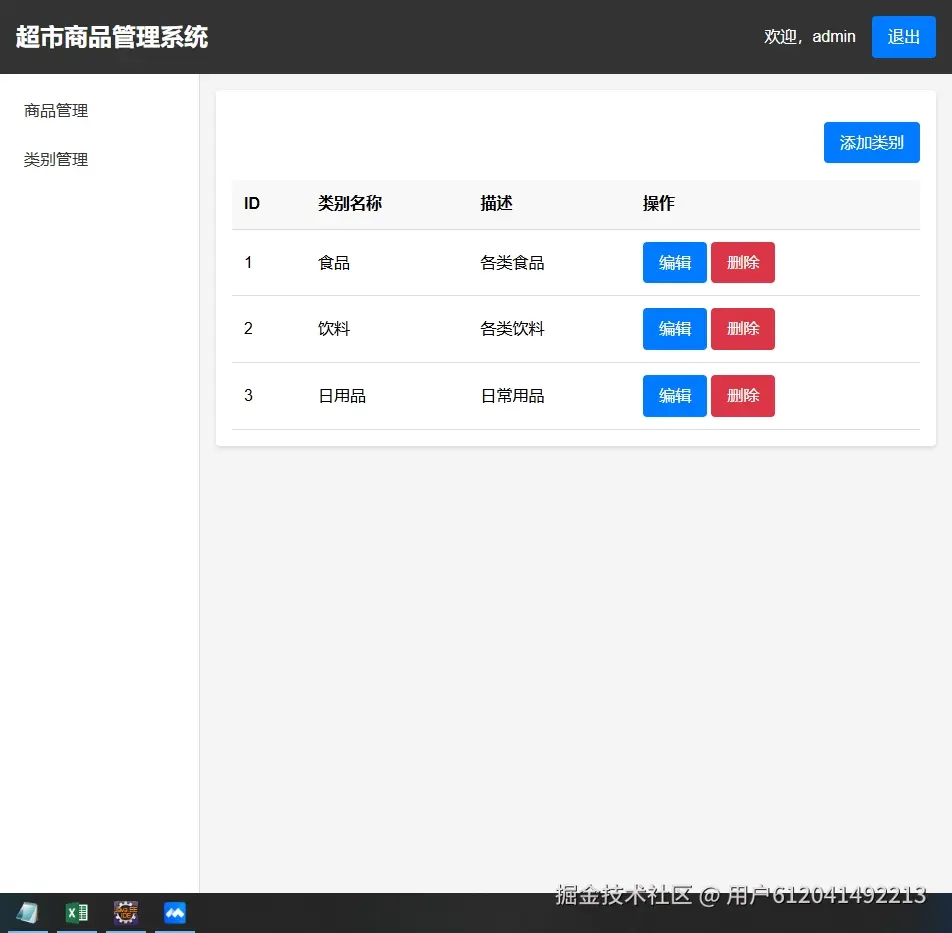
Task: Select the 饮料 name cell
Action: 334,329
